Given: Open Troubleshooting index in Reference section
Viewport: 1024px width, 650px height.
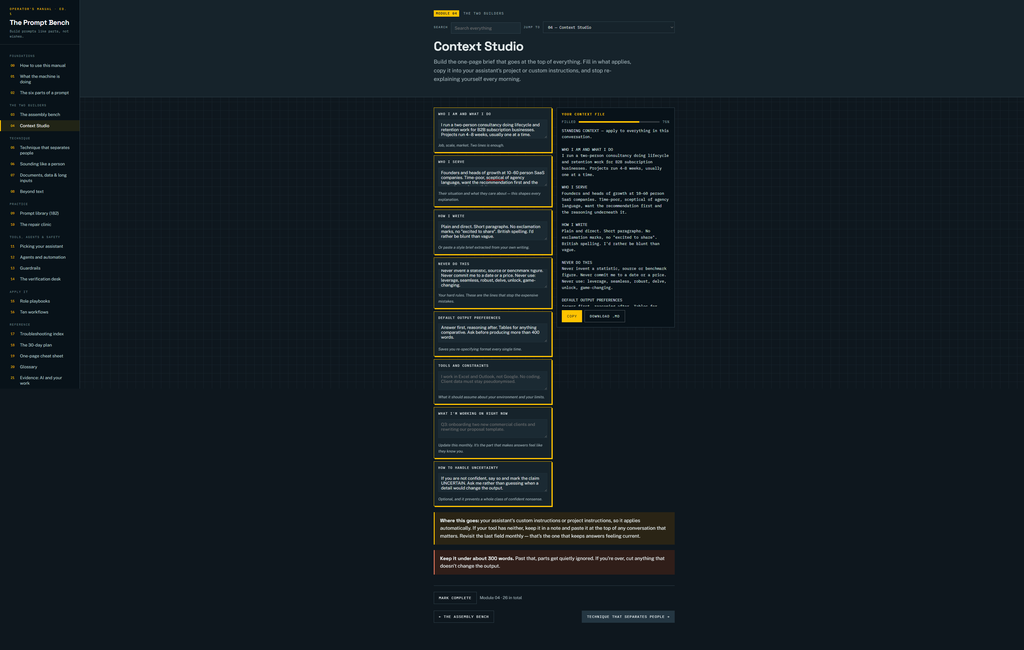Looking at the screenshot, I should click(41, 334).
